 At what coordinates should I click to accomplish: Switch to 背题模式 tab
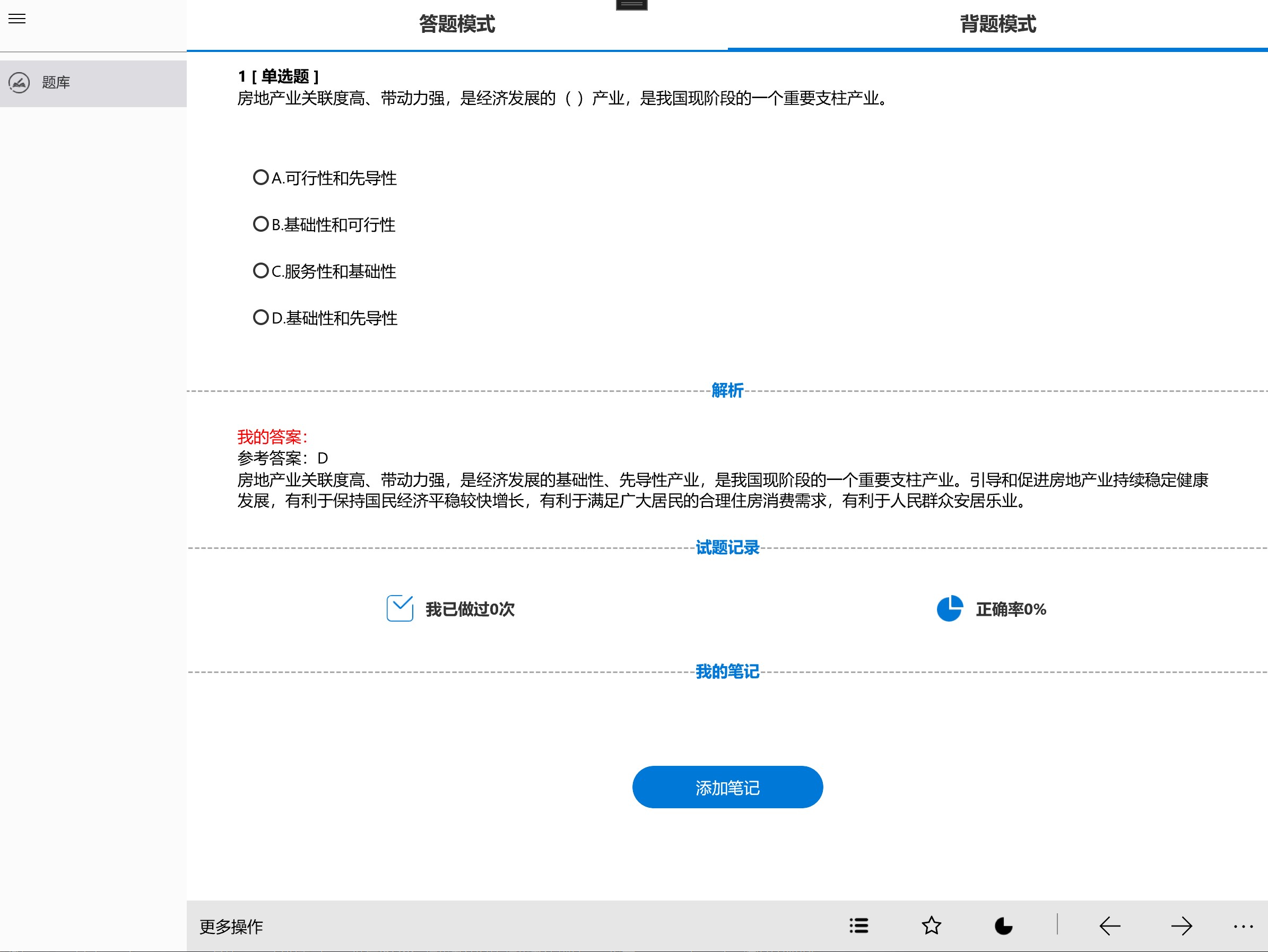[997, 24]
